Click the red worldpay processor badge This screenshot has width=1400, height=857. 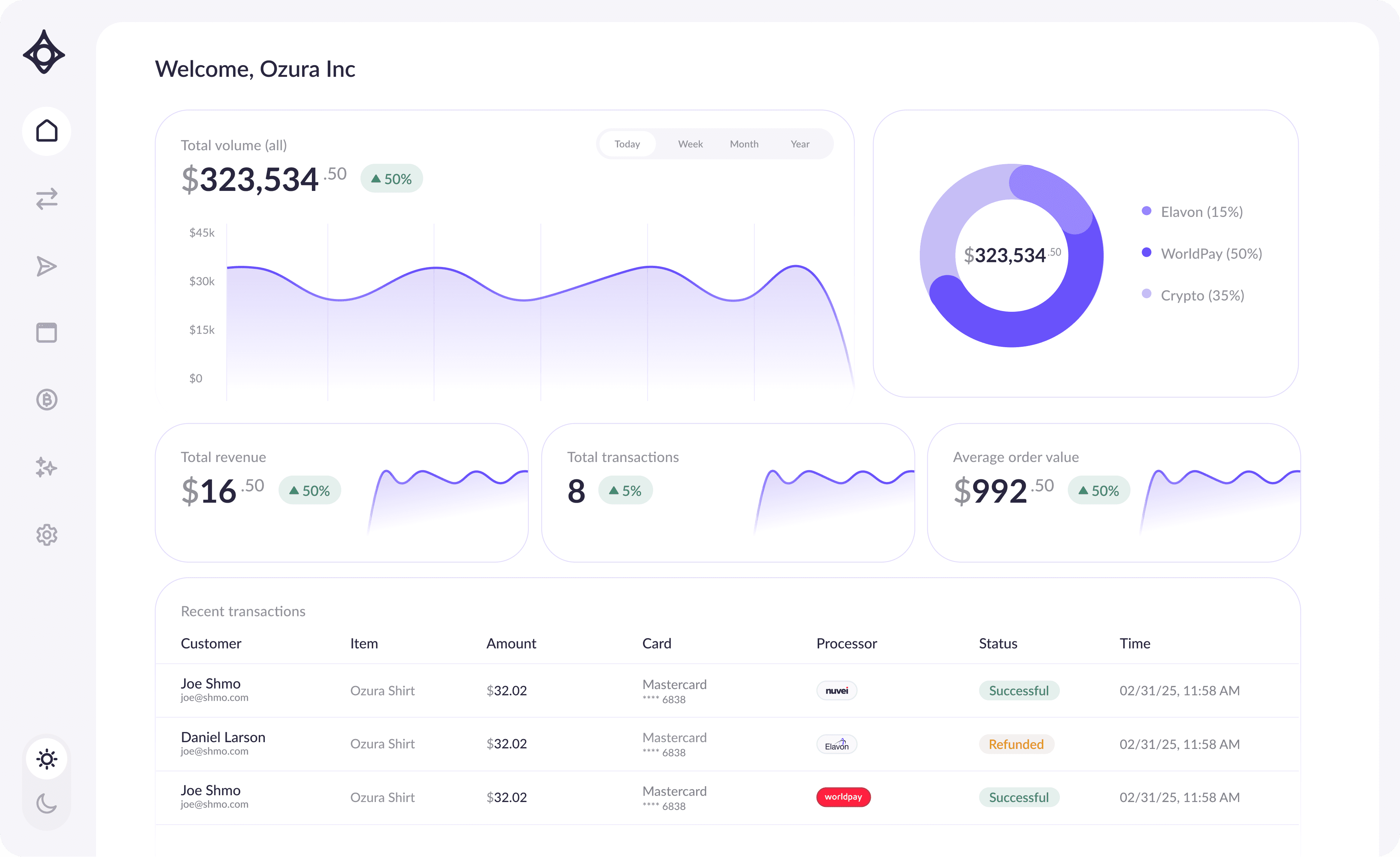(843, 797)
